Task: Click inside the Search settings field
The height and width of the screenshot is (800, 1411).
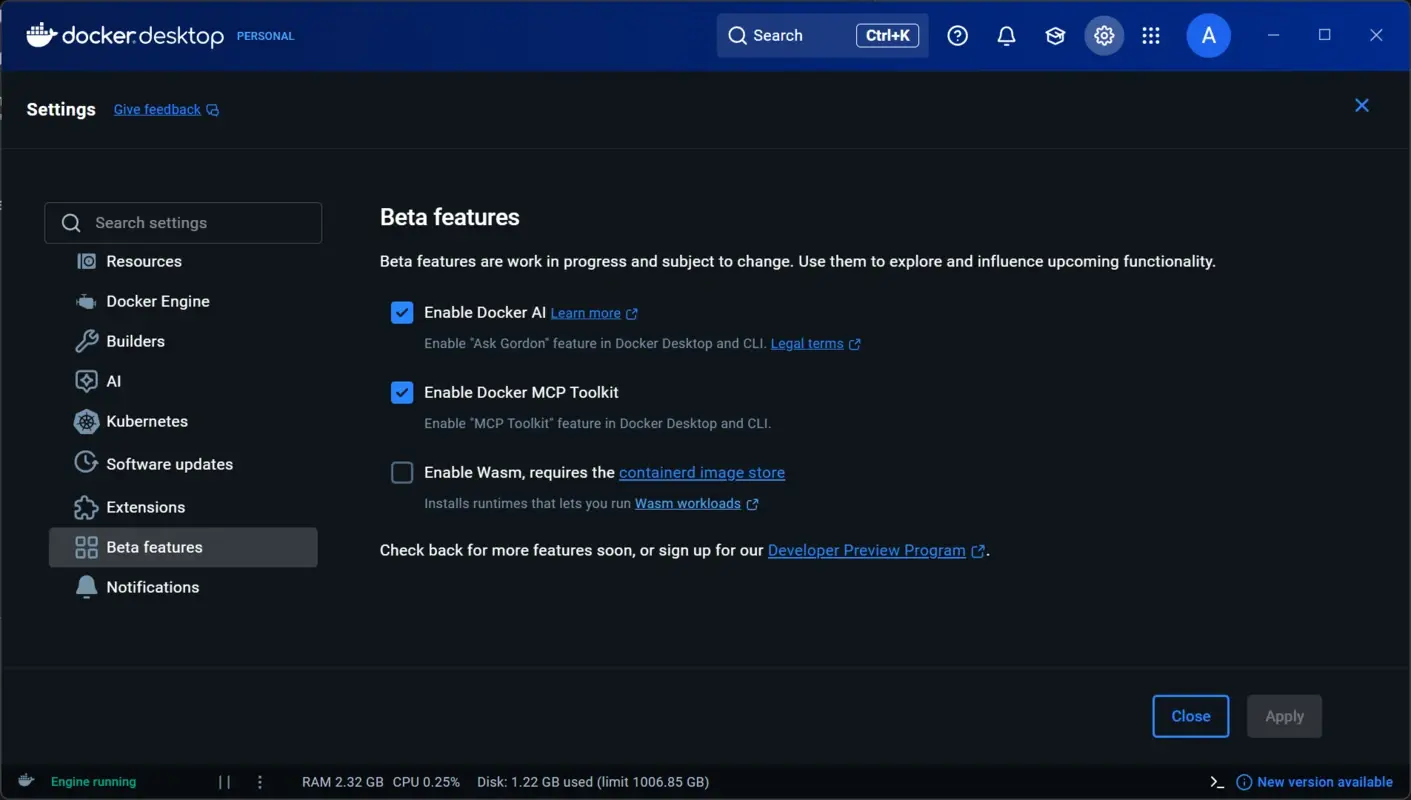Action: click(182, 222)
